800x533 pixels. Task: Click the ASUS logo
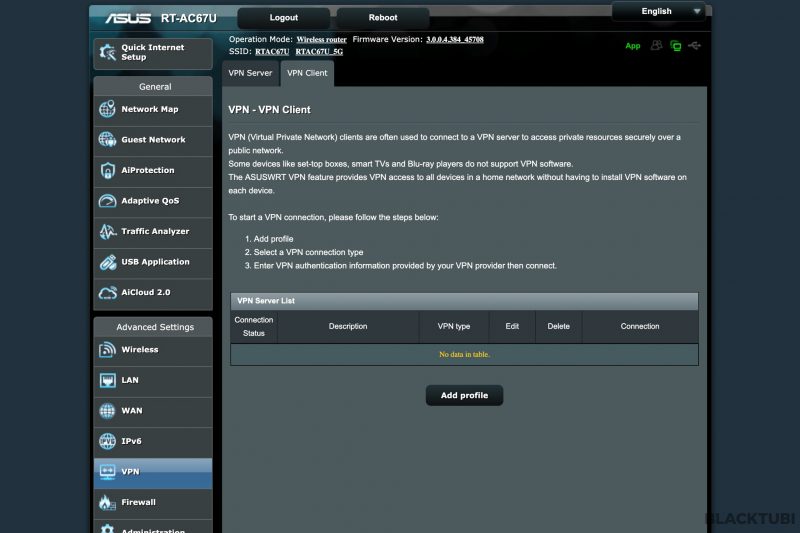pyautogui.click(x=128, y=18)
